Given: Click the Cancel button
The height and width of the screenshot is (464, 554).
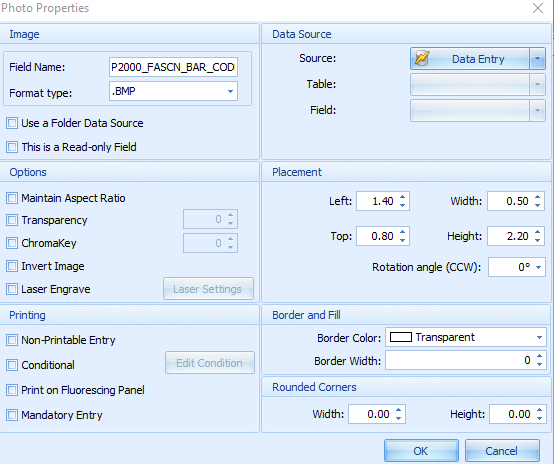Looking at the screenshot, I should 502,451.
